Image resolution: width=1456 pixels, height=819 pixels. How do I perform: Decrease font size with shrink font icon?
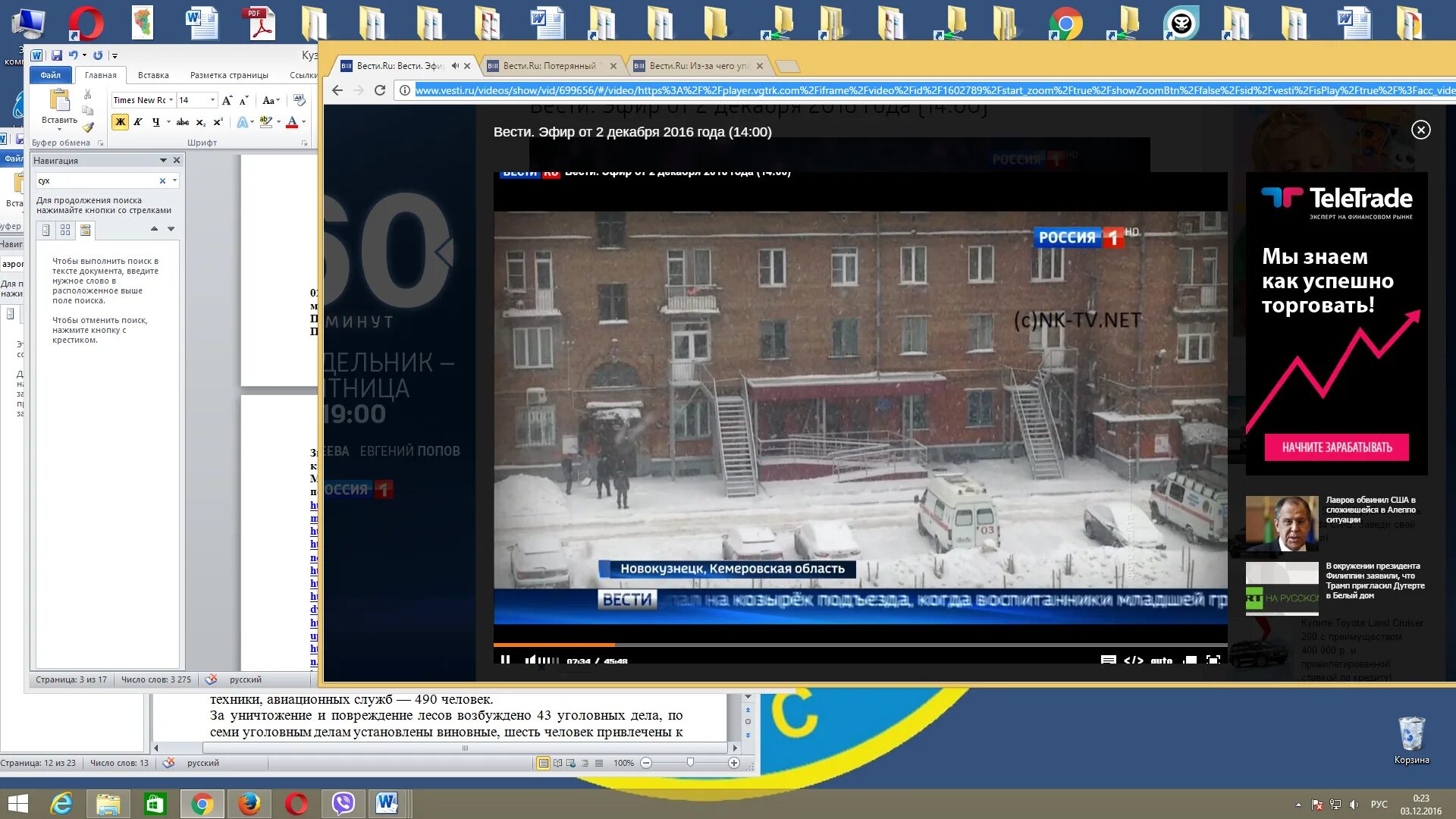pyautogui.click(x=243, y=100)
